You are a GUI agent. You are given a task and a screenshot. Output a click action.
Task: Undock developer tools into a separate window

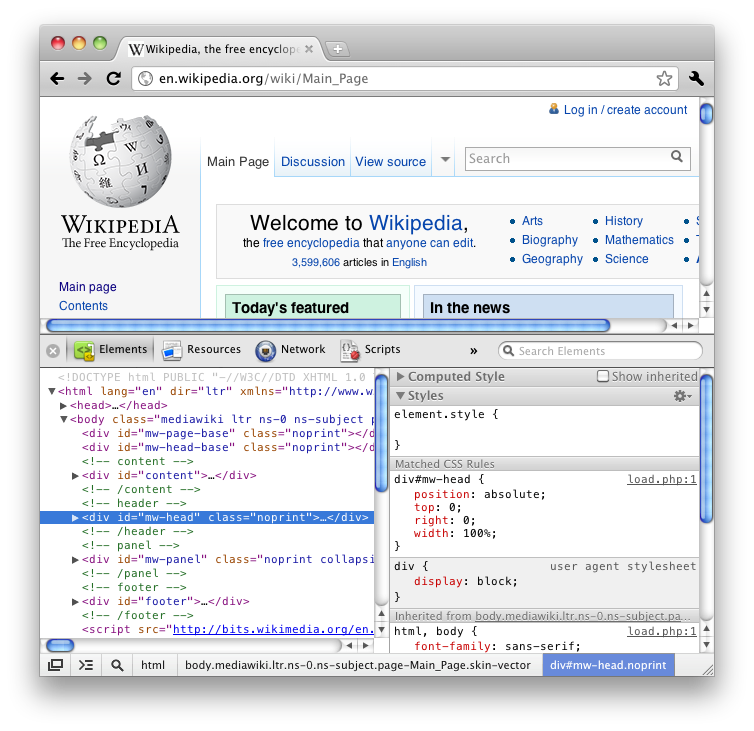click(x=55, y=665)
